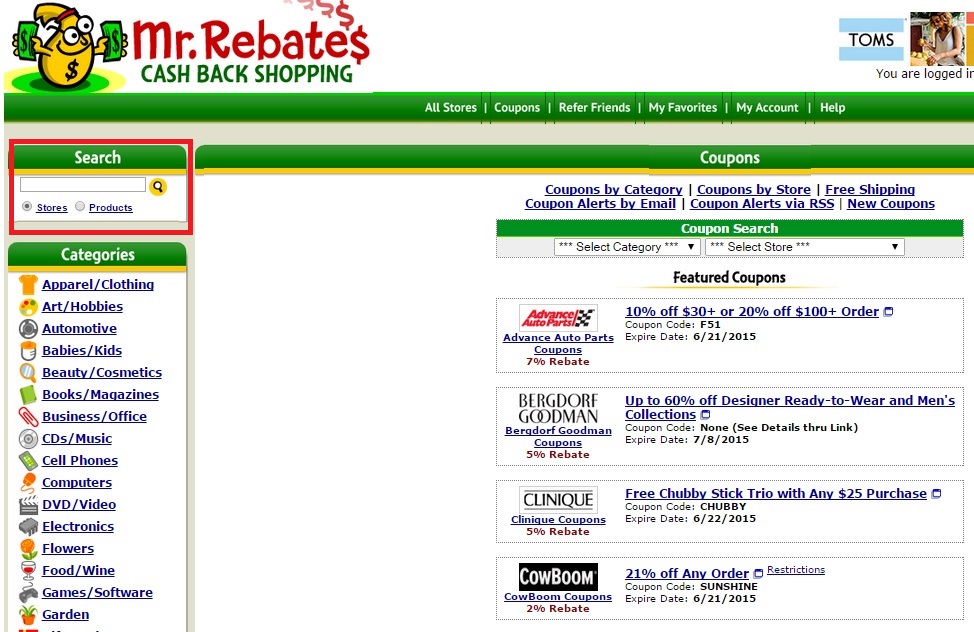Click the CowBoom logo
Viewport: 974px width, 632px height.
(558, 577)
